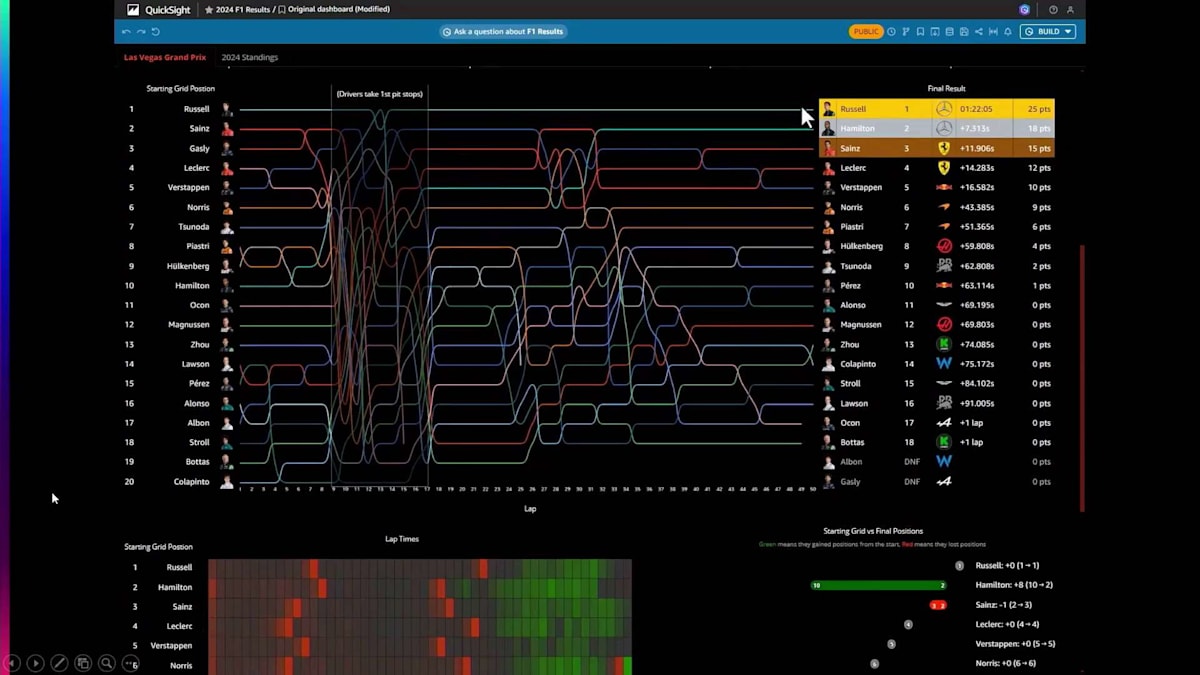Toggle the favorite star for 2024 F1 Results
Image resolution: width=1200 pixels, height=675 pixels.
coord(209,9)
